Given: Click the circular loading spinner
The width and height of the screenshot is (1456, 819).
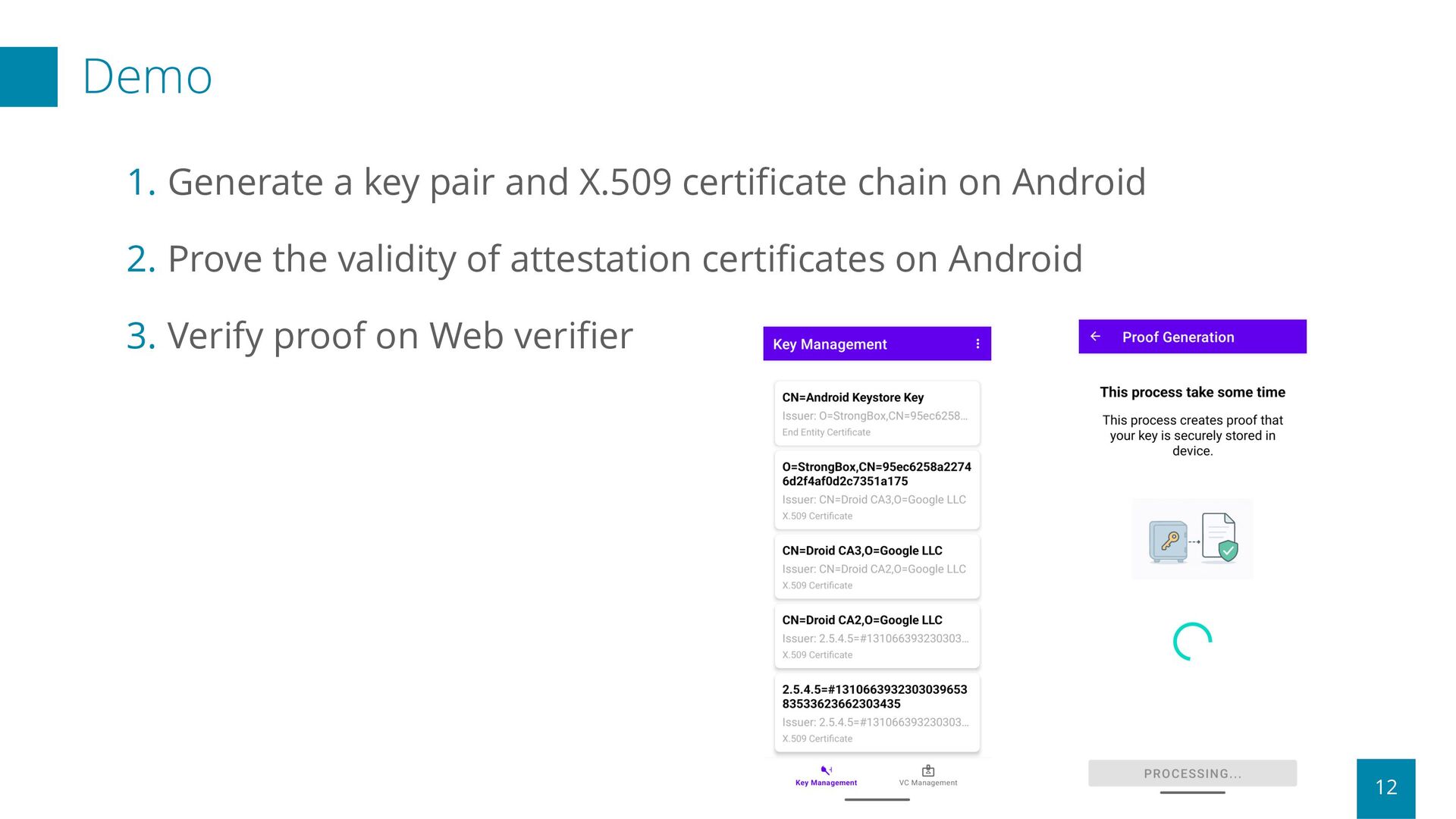Looking at the screenshot, I should (1192, 642).
